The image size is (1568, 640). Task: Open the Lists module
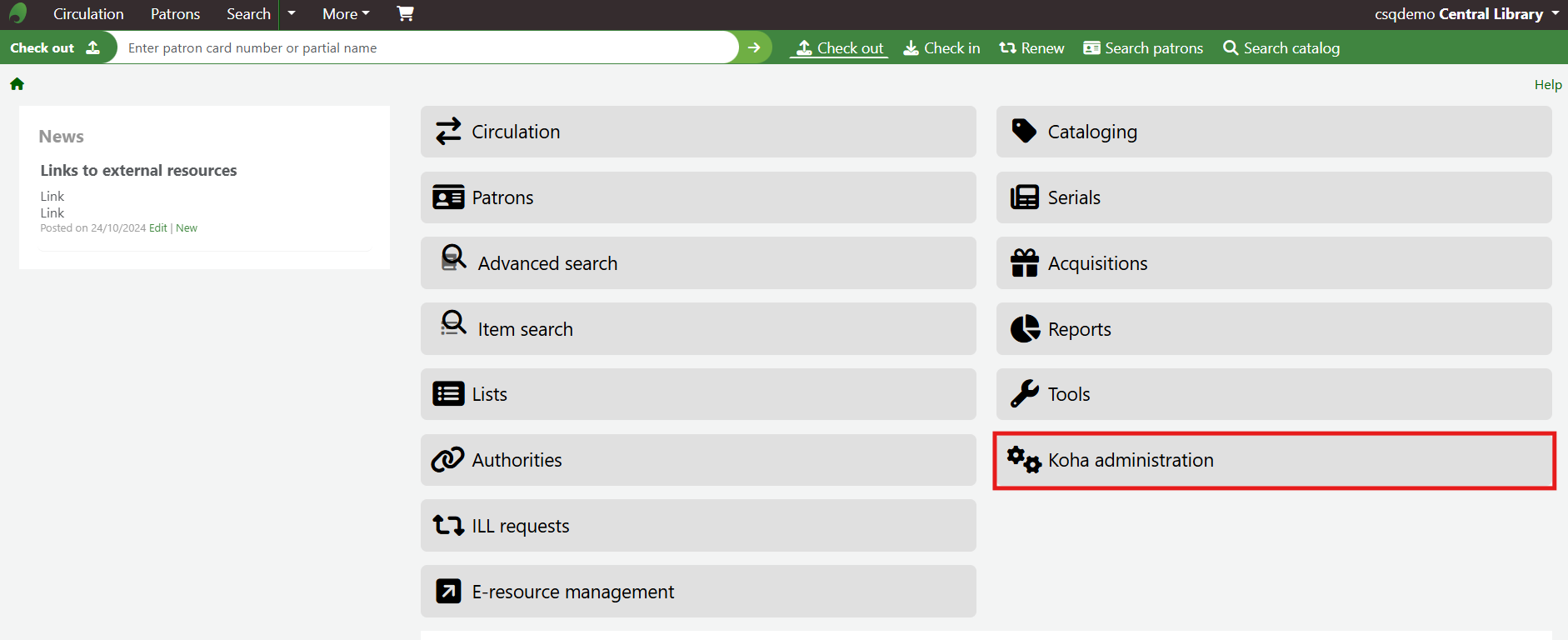pos(698,394)
